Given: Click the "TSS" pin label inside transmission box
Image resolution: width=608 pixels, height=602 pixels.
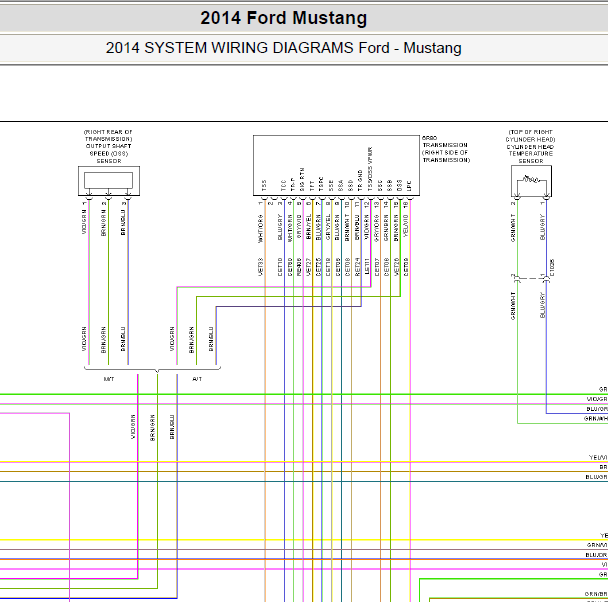Looking at the screenshot, I should point(264,185).
